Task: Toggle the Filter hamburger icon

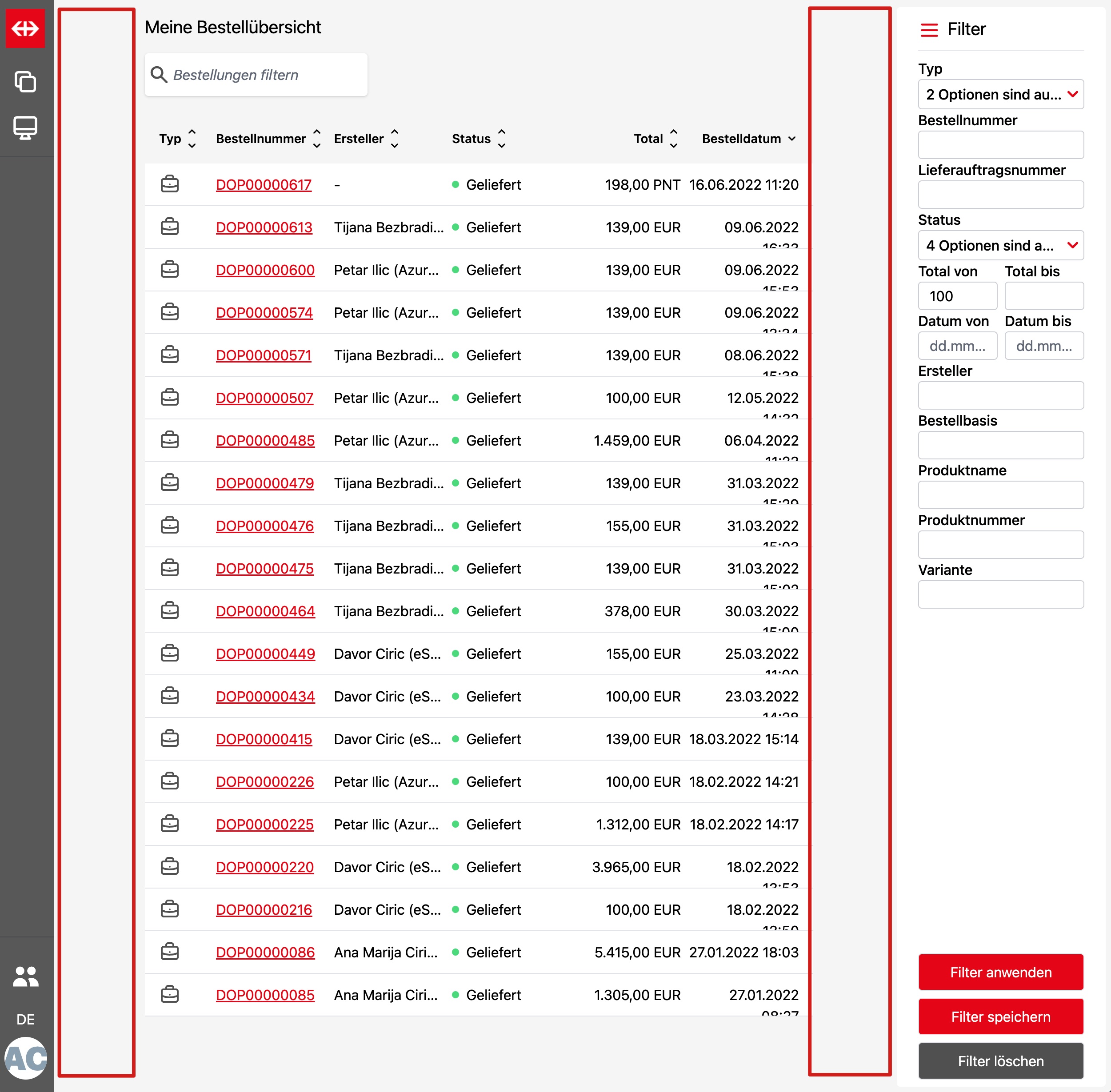Action: [929, 30]
